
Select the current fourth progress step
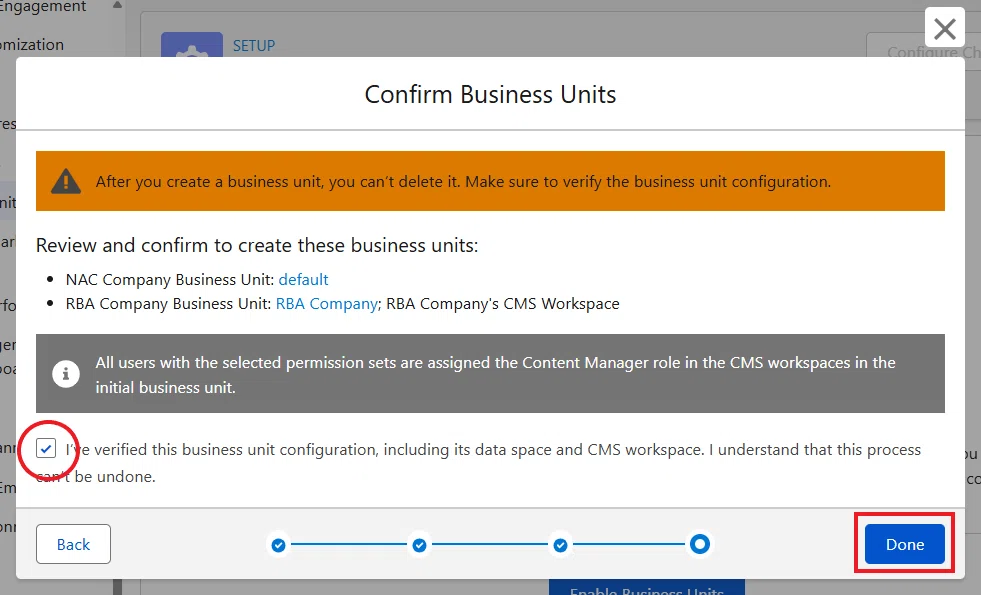tap(700, 544)
